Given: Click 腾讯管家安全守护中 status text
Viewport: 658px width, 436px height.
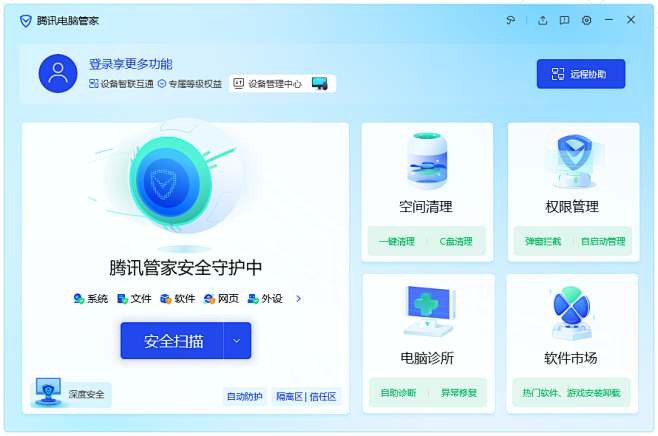Looking at the screenshot, I should [185, 267].
